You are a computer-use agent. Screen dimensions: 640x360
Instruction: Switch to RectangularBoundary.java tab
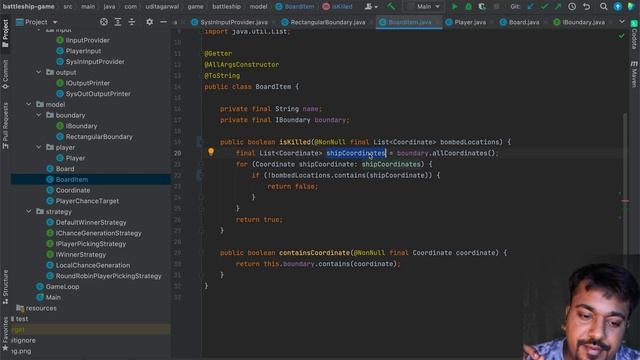324,22
